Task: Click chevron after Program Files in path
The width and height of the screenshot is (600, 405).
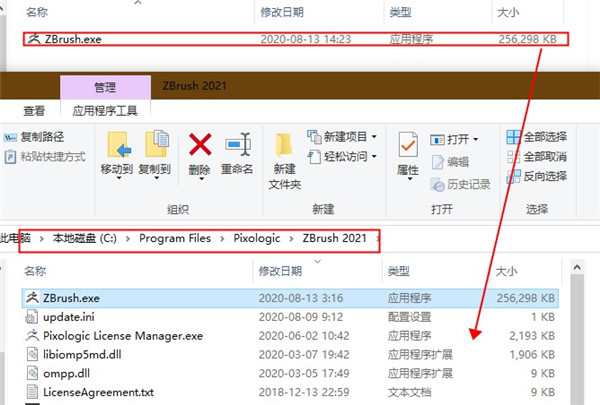Action: (222, 239)
